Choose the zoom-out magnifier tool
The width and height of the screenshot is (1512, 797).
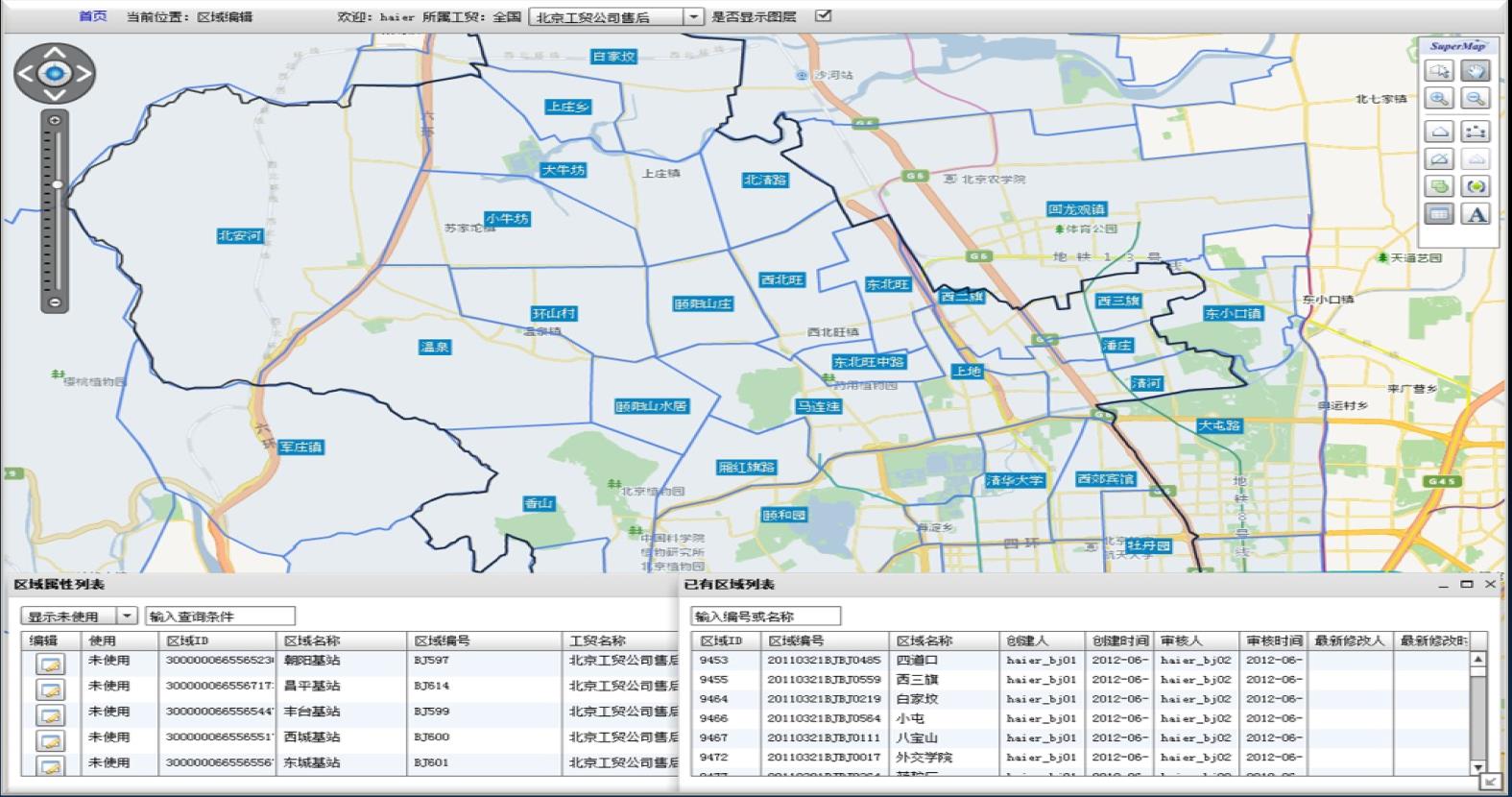(1476, 98)
